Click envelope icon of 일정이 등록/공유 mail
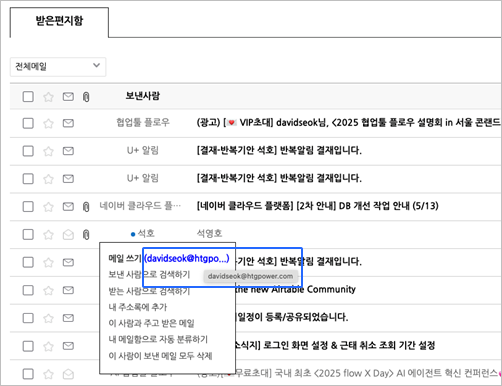The height and width of the screenshot is (386, 502). [x=68, y=318]
